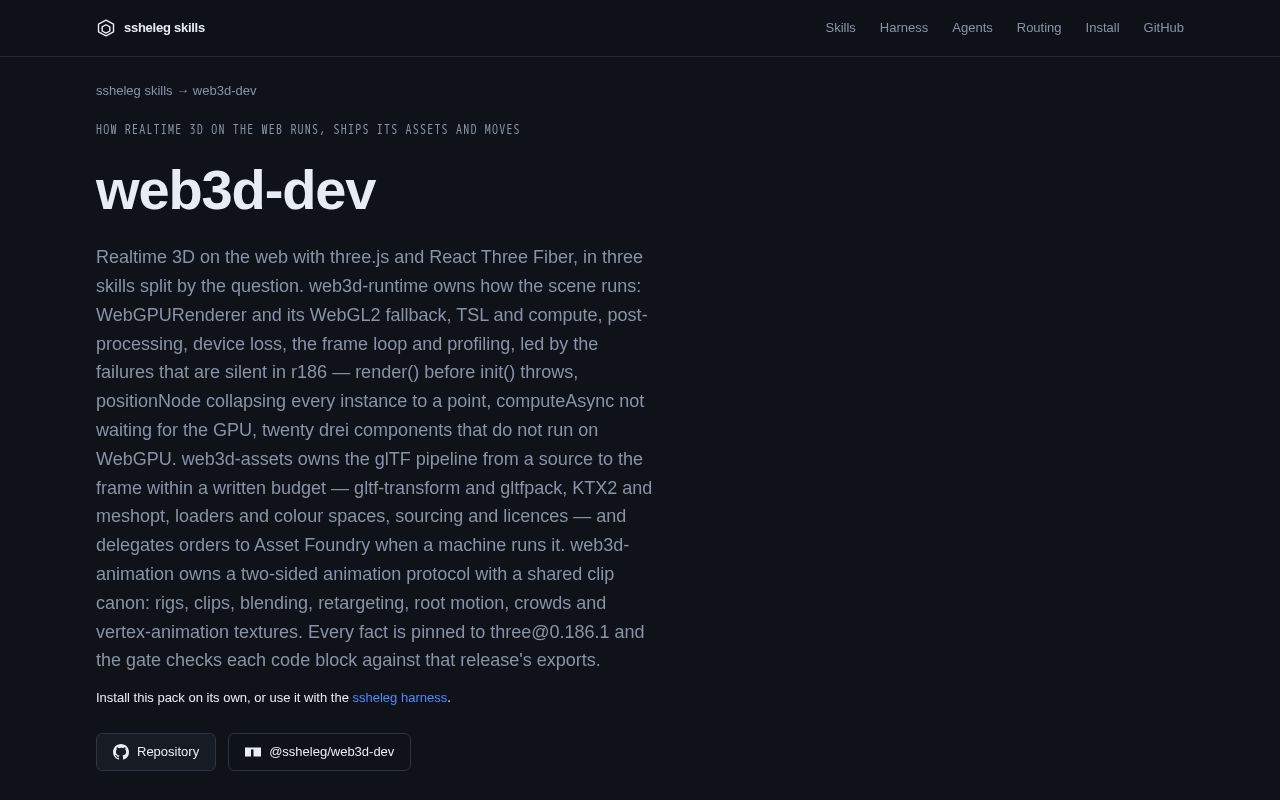Click the ssheleg skills hexagon logo icon

pyautogui.click(x=105, y=28)
